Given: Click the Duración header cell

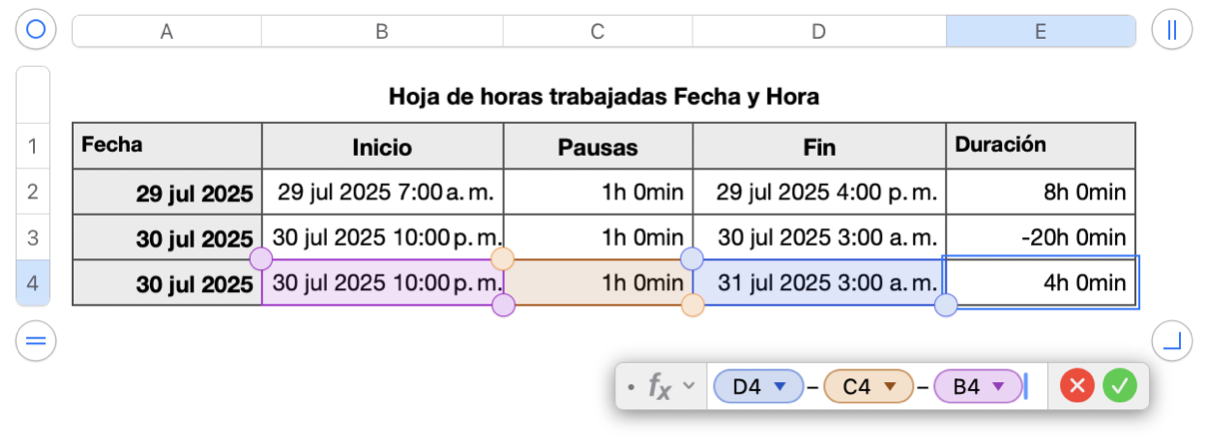Looking at the screenshot, I should click(x=1040, y=145).
